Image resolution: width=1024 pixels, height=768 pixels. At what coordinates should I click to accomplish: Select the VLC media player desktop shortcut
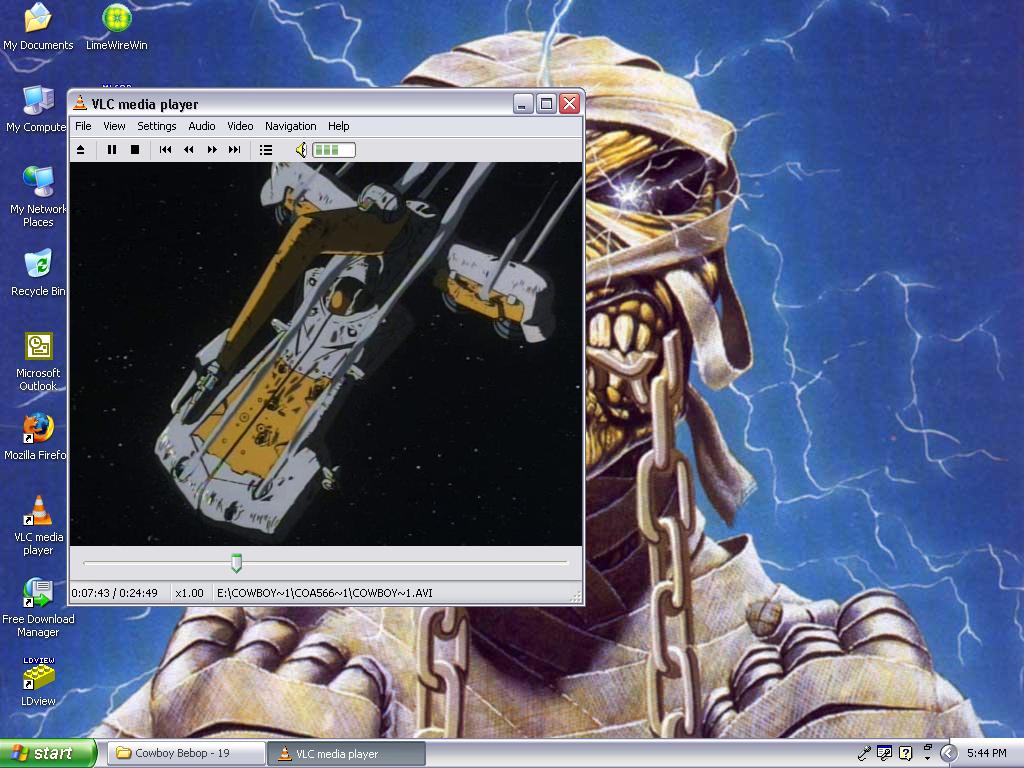pyautogui.click(x=39, y=526)
